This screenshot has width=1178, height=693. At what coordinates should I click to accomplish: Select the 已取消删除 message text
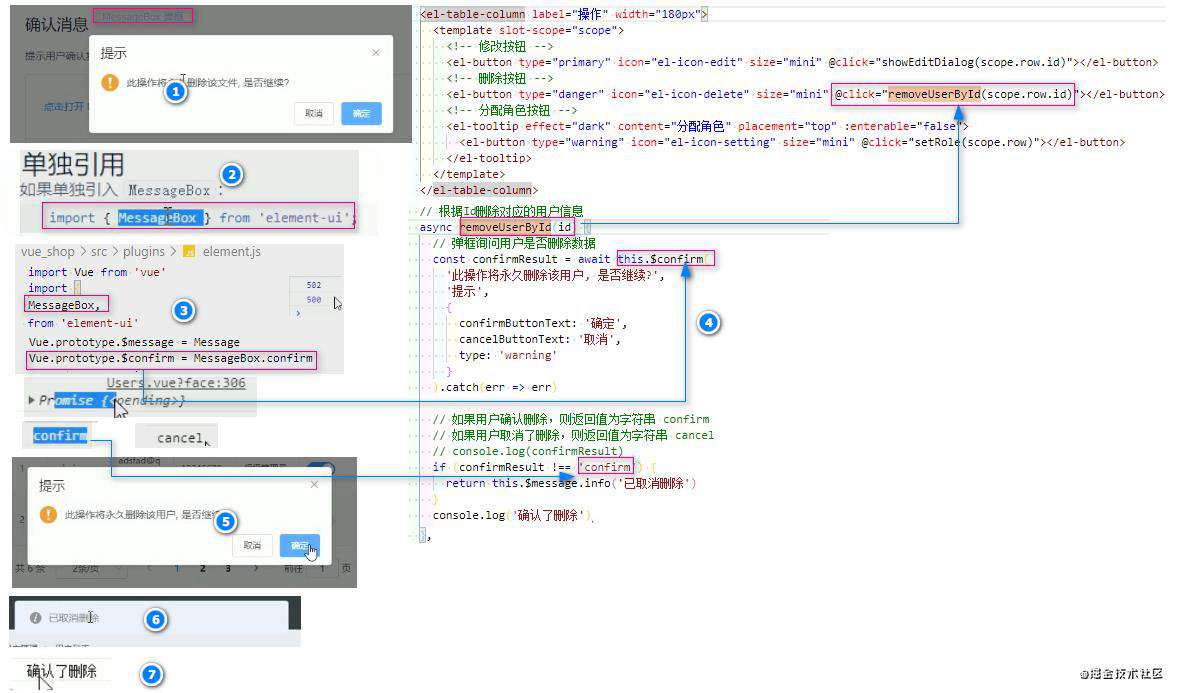[74, 618]
